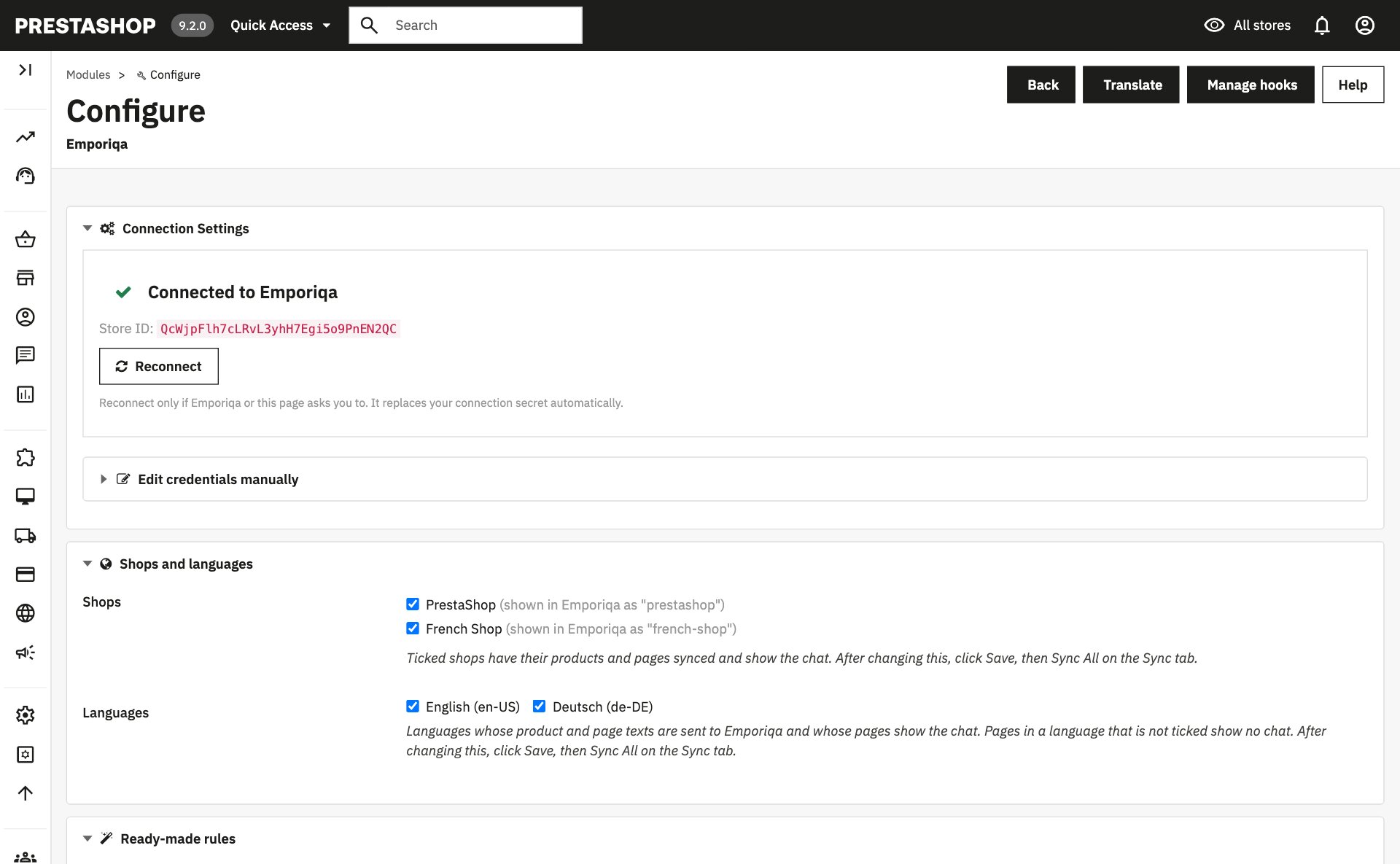Open Shipping truck icon in sidebar

coord(26,536)
